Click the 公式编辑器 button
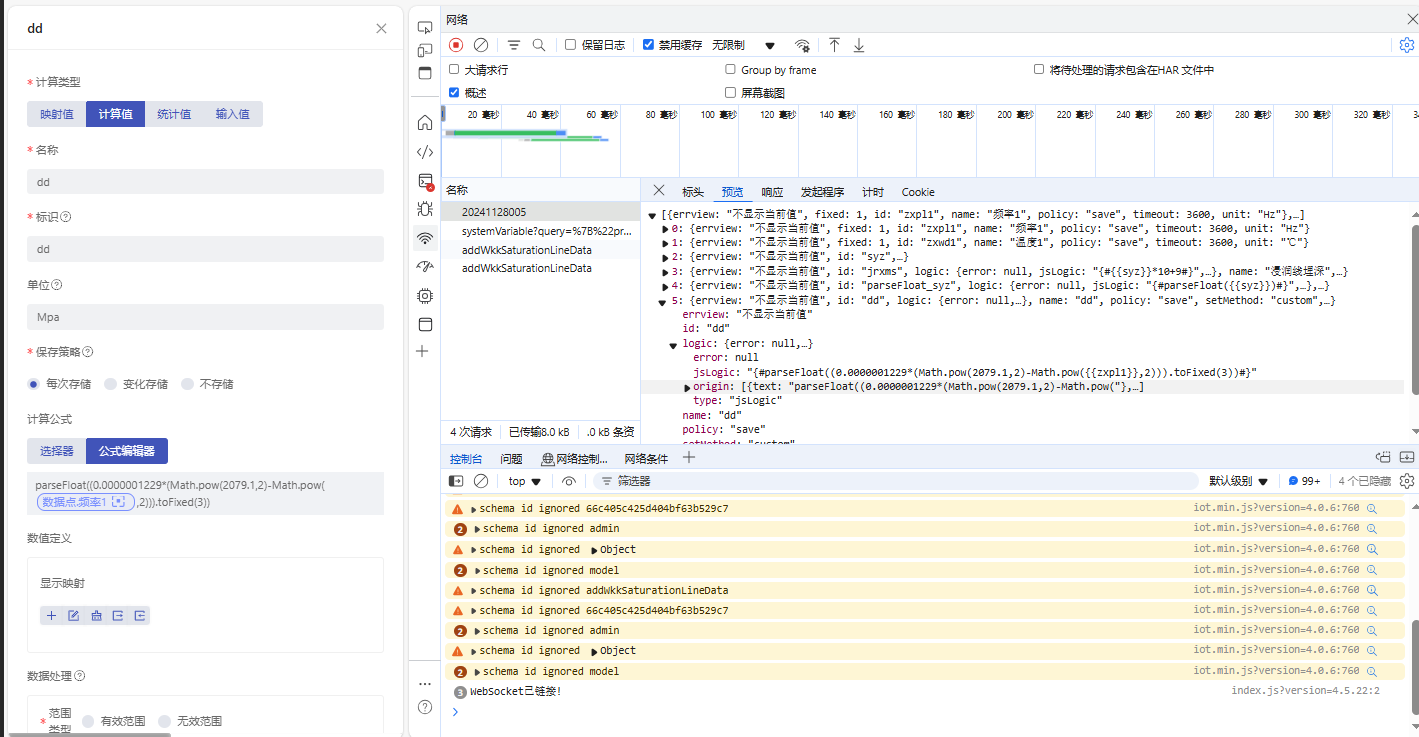1419x737 pixels. [127, 451]
